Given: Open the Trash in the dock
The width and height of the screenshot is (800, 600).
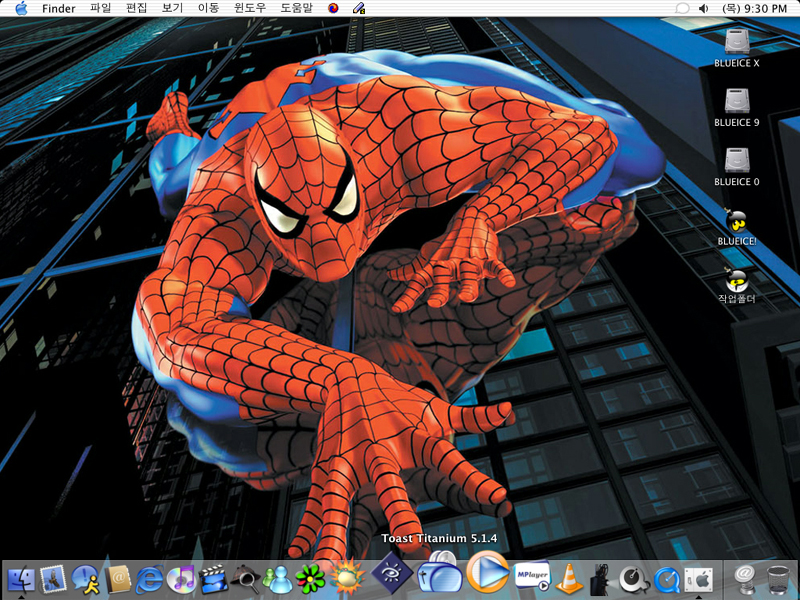Looking at the screenshot, I should point(777,578).
